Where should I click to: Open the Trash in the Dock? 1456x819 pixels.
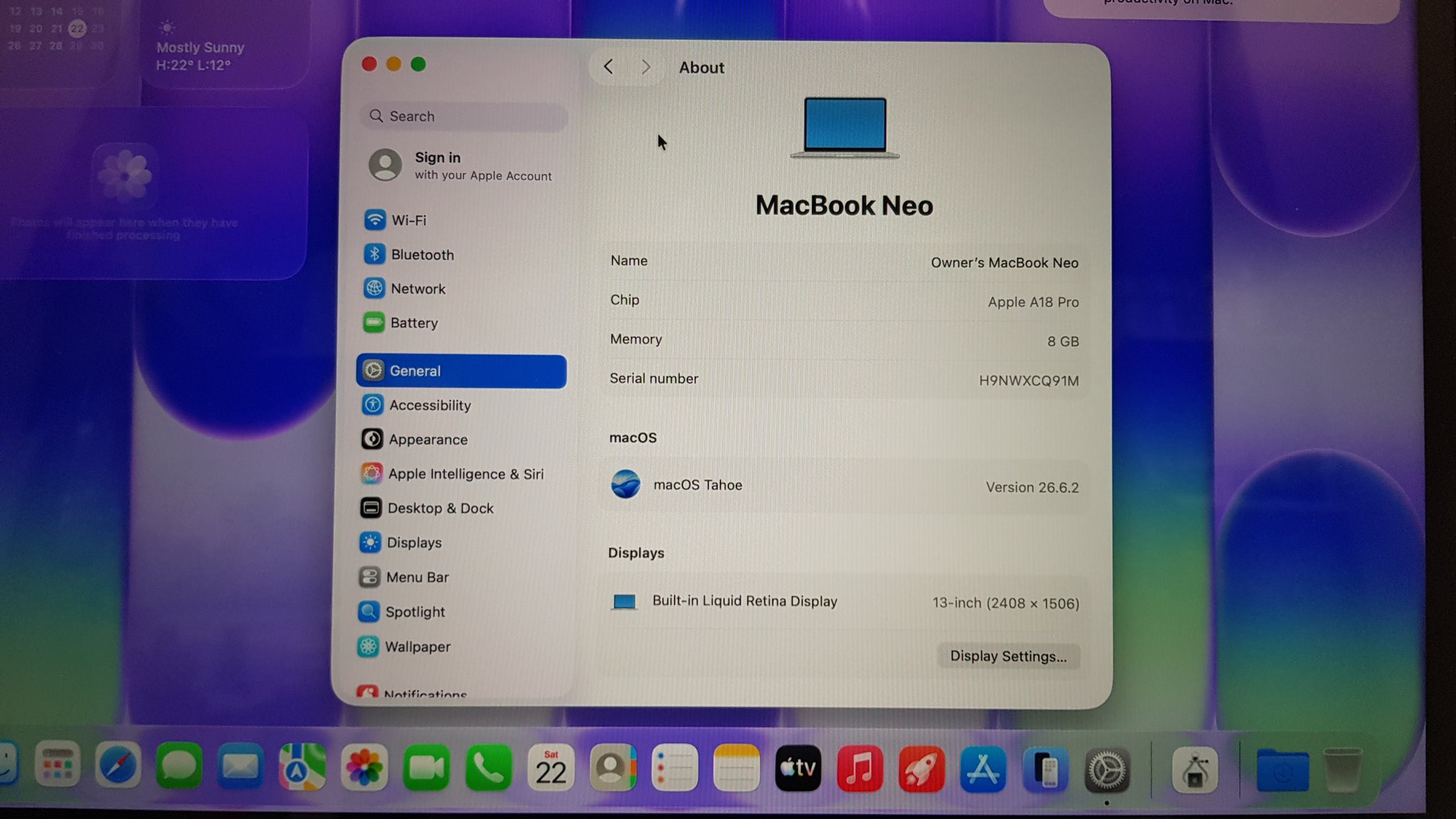point(1342,770)
